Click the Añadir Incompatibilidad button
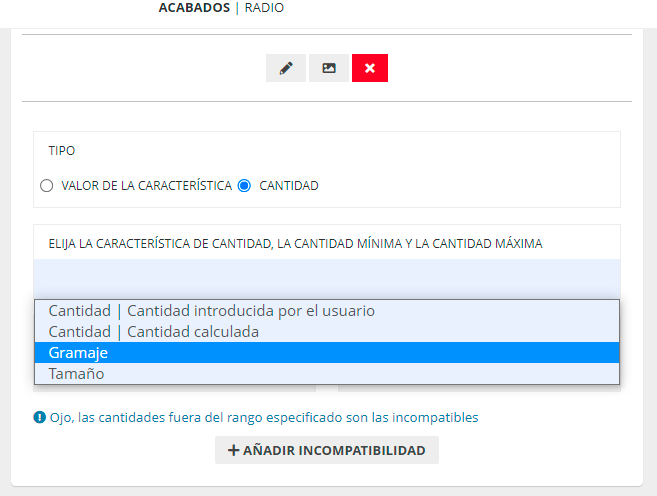 point(327,451)
